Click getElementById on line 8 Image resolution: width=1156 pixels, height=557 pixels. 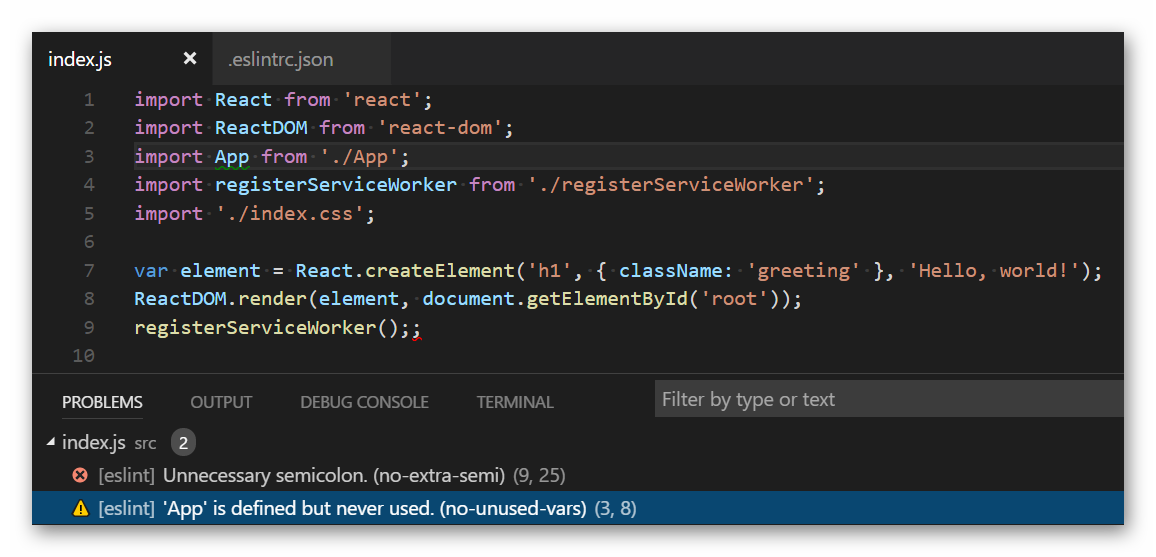coord(607,300)
